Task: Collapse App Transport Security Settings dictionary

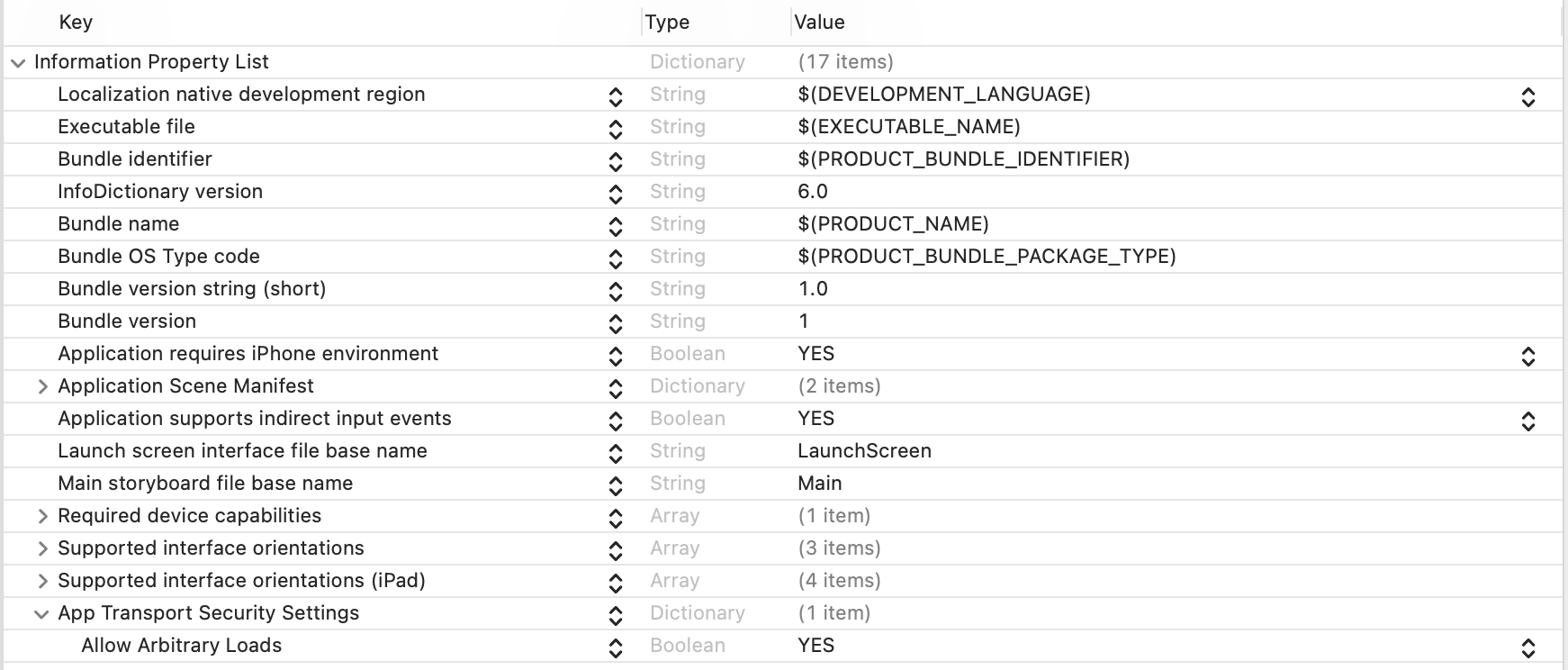Action: (41, 614)
